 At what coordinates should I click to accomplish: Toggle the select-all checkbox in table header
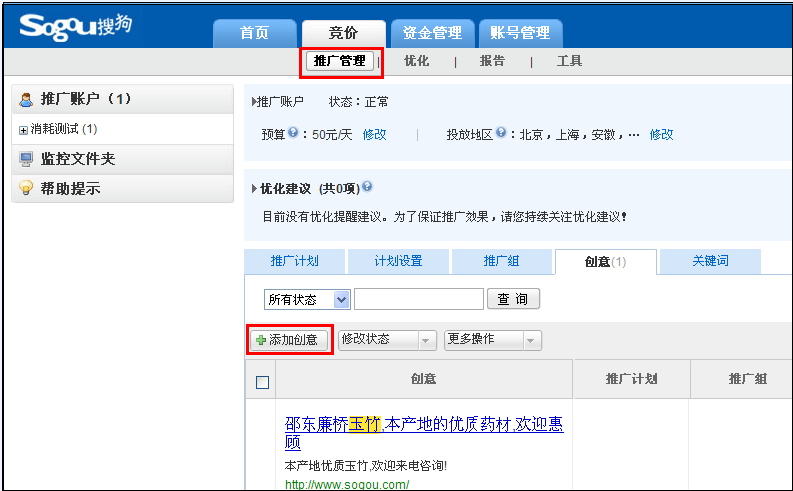click(262, 381)
